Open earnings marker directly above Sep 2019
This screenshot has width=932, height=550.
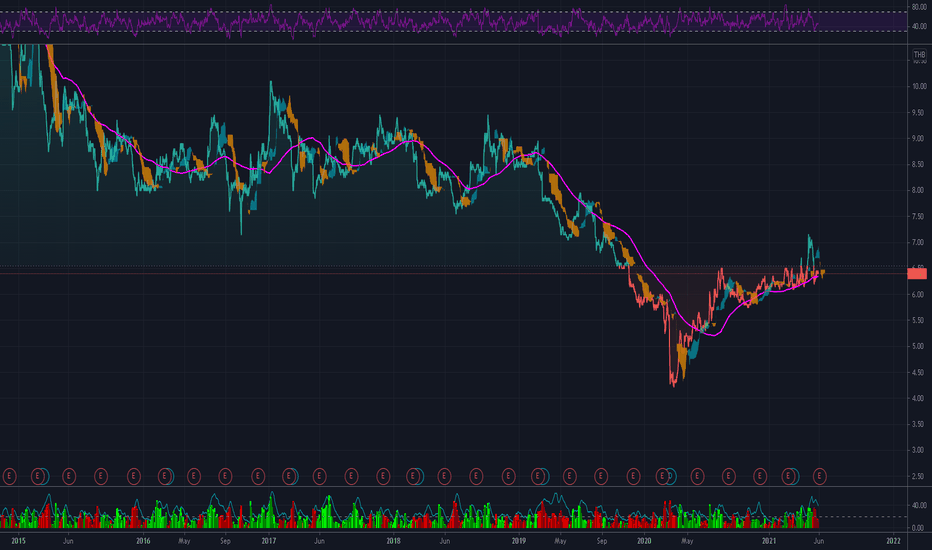pos(601,476)
